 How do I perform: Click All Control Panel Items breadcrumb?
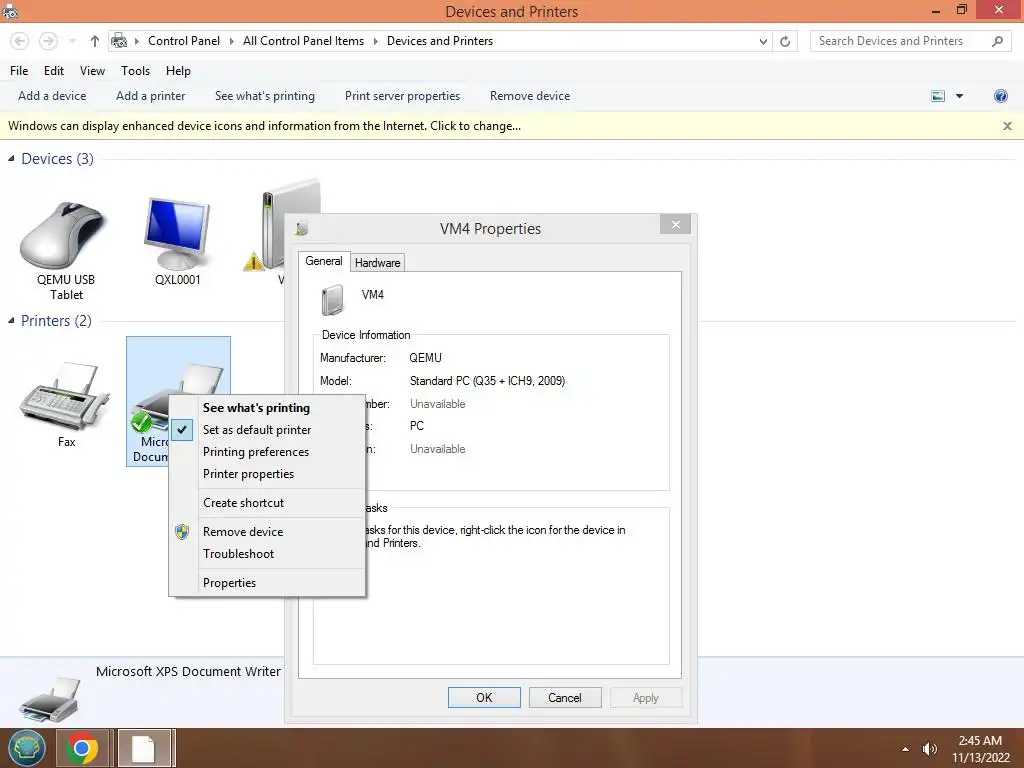point(304,41)
